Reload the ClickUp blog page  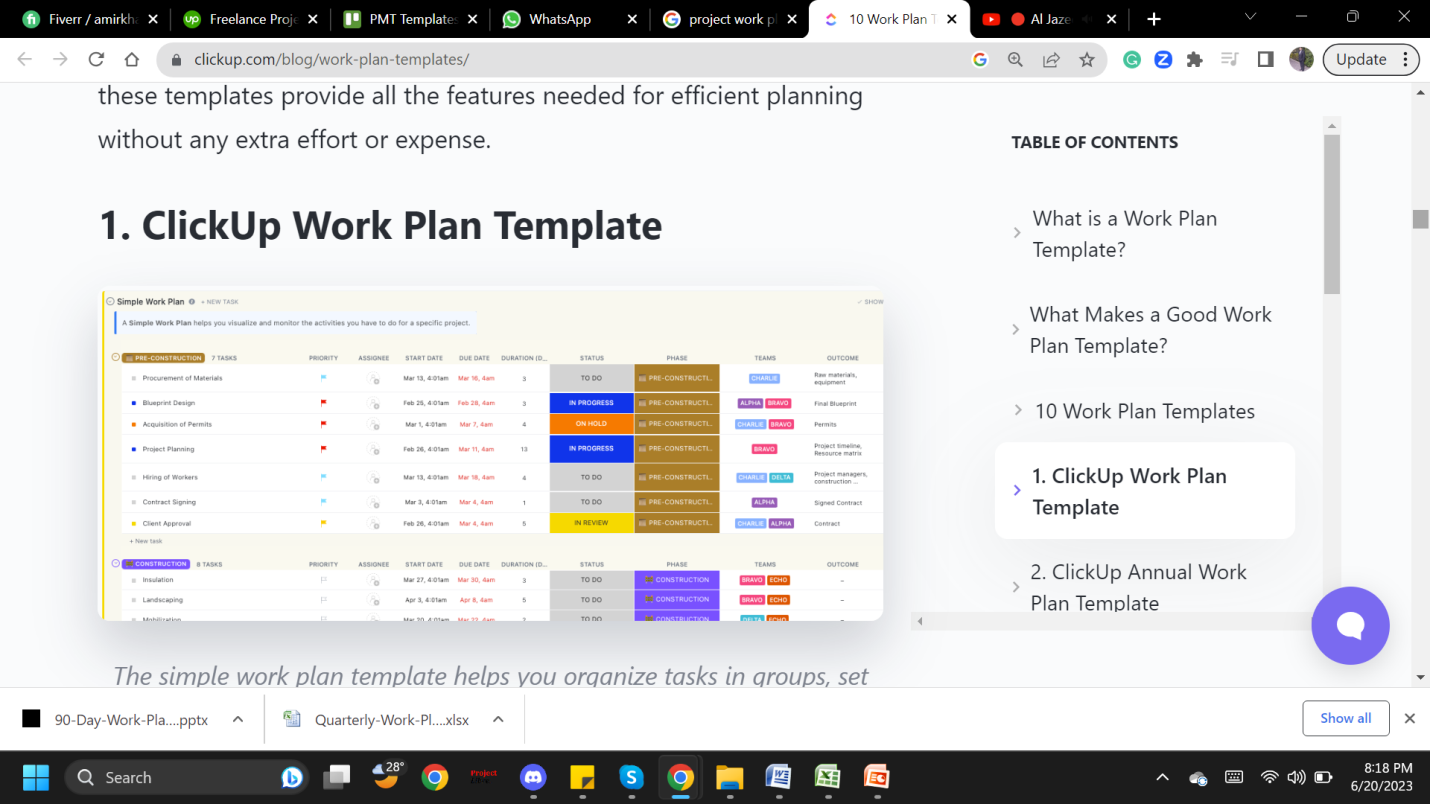96,59
